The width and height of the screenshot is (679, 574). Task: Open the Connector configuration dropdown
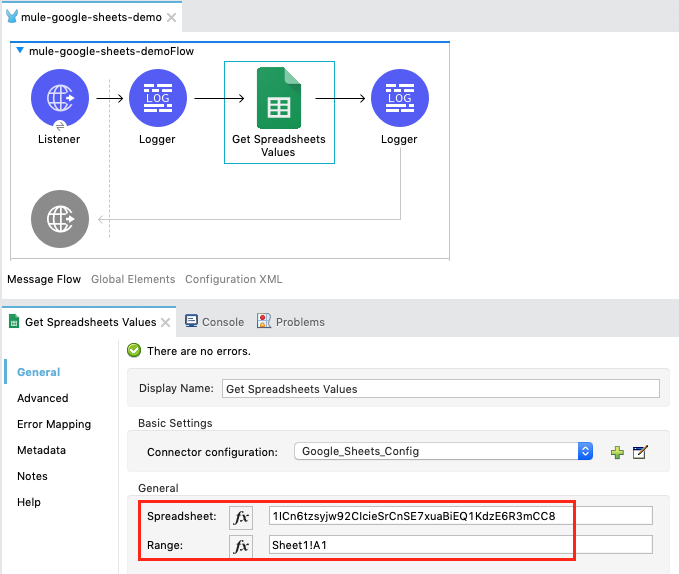586,451
